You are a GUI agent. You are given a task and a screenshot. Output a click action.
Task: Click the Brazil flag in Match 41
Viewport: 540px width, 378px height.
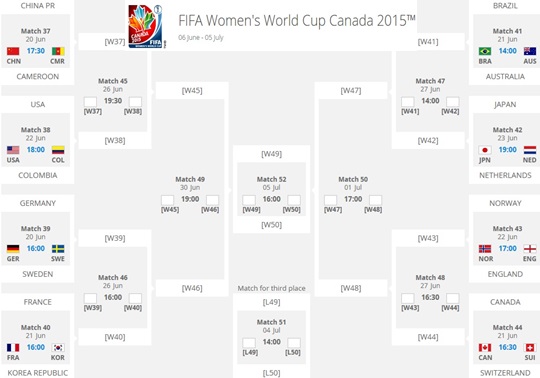pos(485,51)
